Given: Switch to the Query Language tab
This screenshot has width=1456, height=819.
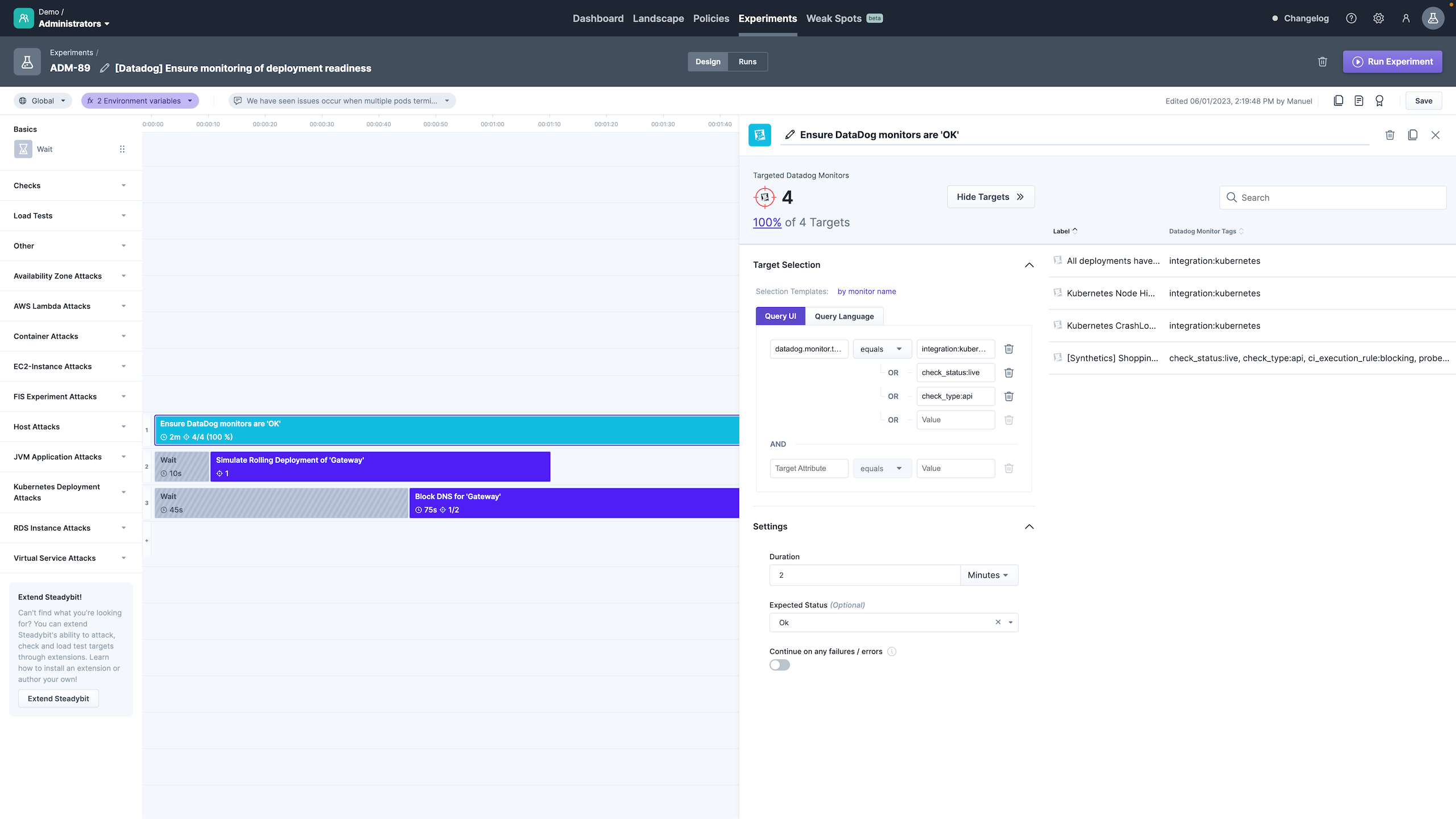Looking at the screenshot, I should (844, 316).
